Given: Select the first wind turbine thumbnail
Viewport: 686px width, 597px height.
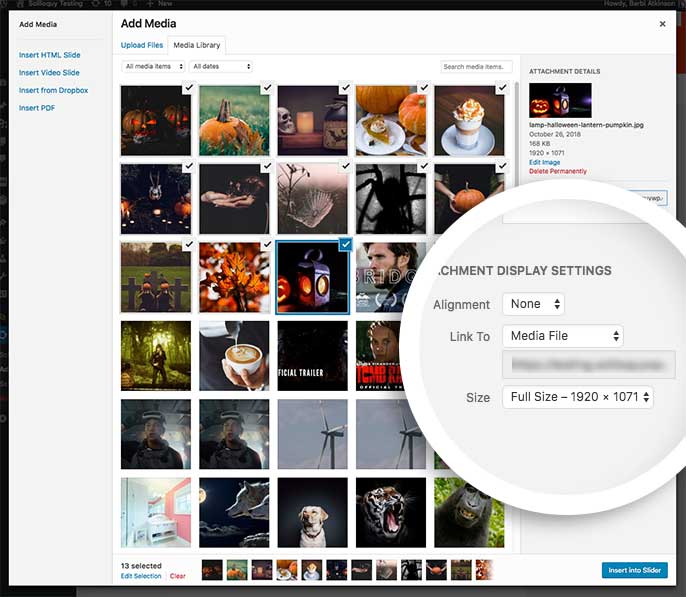Looking at the screenshot, I should pyautogui.click(x=312, y=434).
